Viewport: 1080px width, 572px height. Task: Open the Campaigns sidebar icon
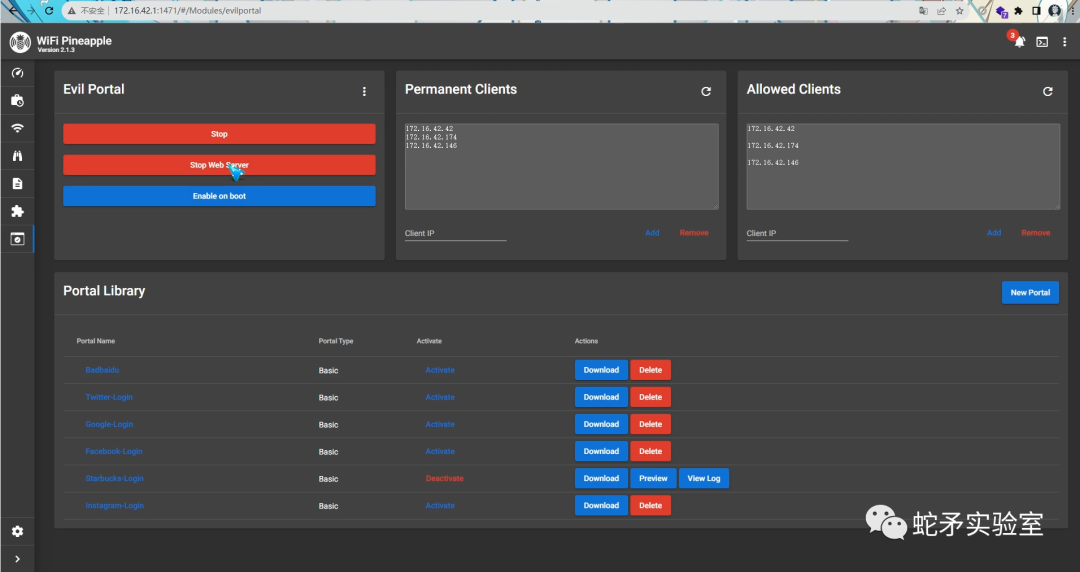[x=17, y=101]
